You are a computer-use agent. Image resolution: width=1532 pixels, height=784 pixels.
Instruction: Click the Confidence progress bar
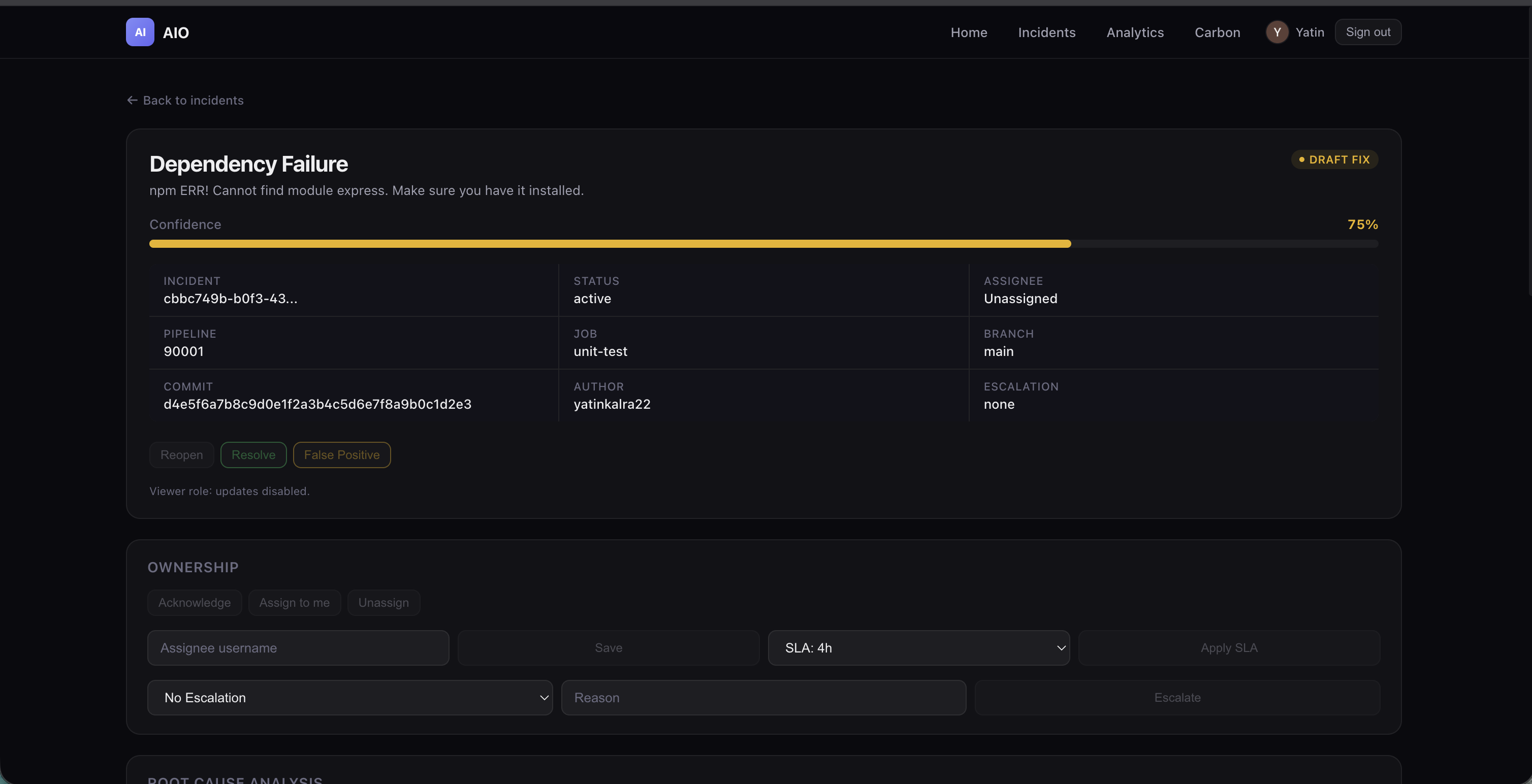763,244
